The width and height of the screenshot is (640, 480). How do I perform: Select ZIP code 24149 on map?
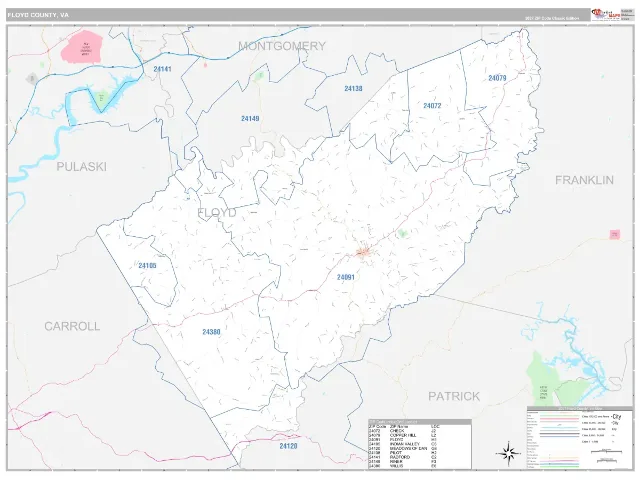click(250, 118)
